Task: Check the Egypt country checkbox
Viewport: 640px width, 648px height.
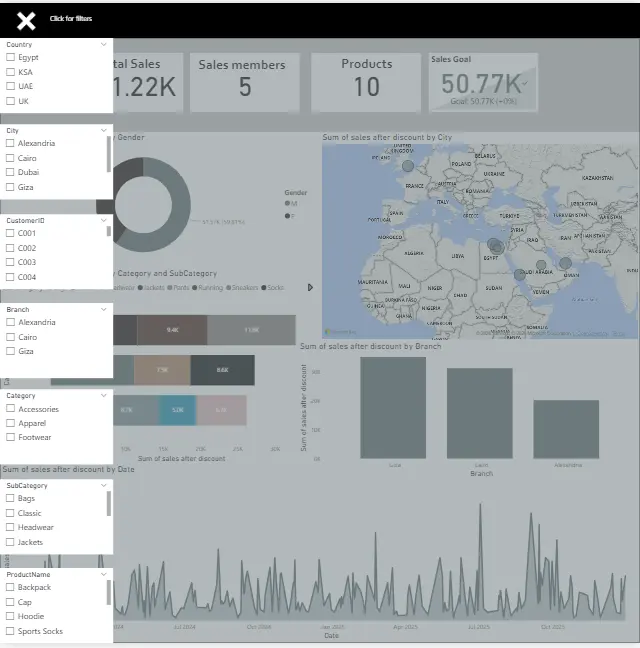Action: click(11, 57)
